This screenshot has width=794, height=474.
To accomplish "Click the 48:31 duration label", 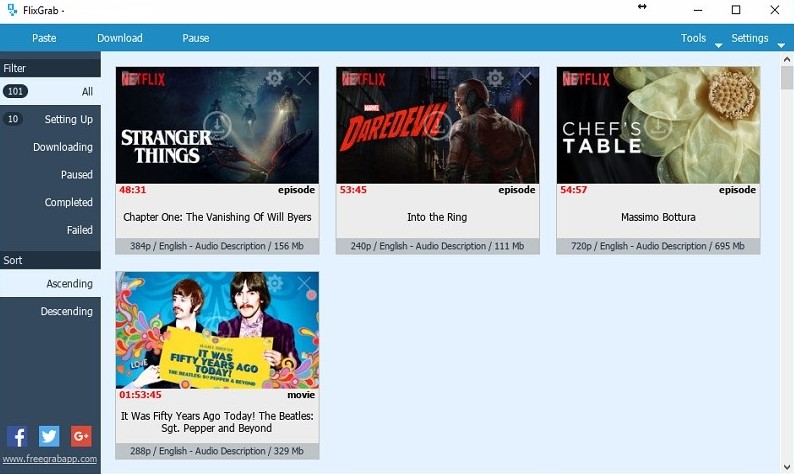I will [133, 190].
